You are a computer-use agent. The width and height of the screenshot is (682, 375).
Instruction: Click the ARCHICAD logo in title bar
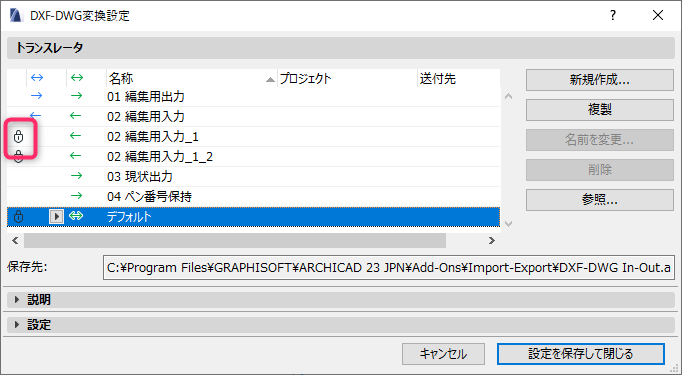click(16, 15)
